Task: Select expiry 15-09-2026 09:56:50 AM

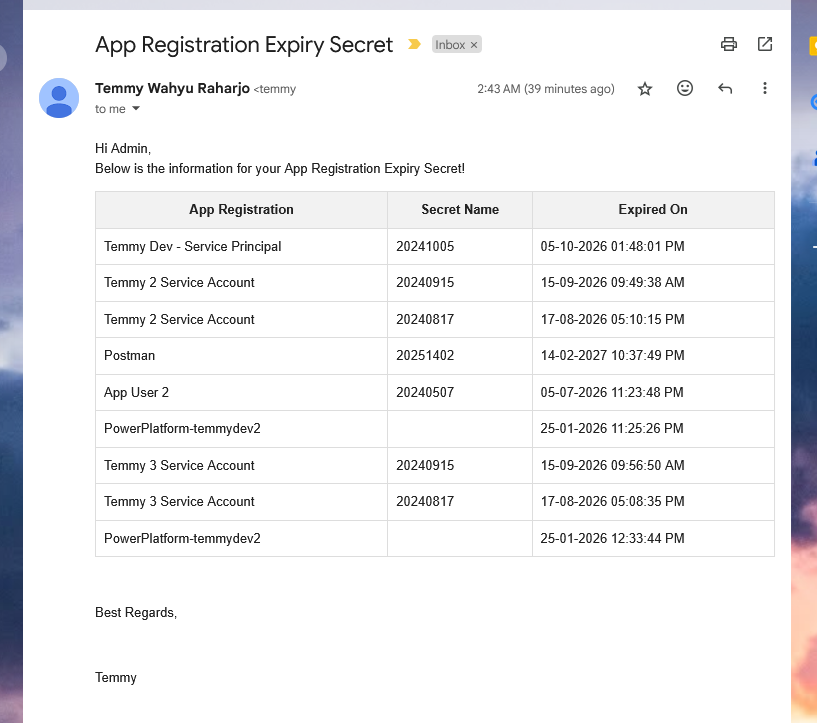Action: tap(612, 465)
